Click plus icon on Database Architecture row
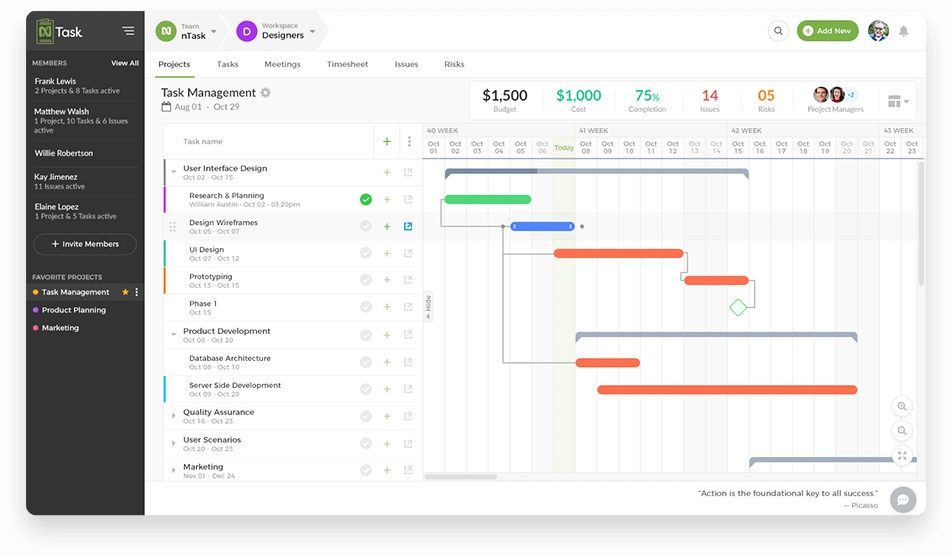 (387, 362)
